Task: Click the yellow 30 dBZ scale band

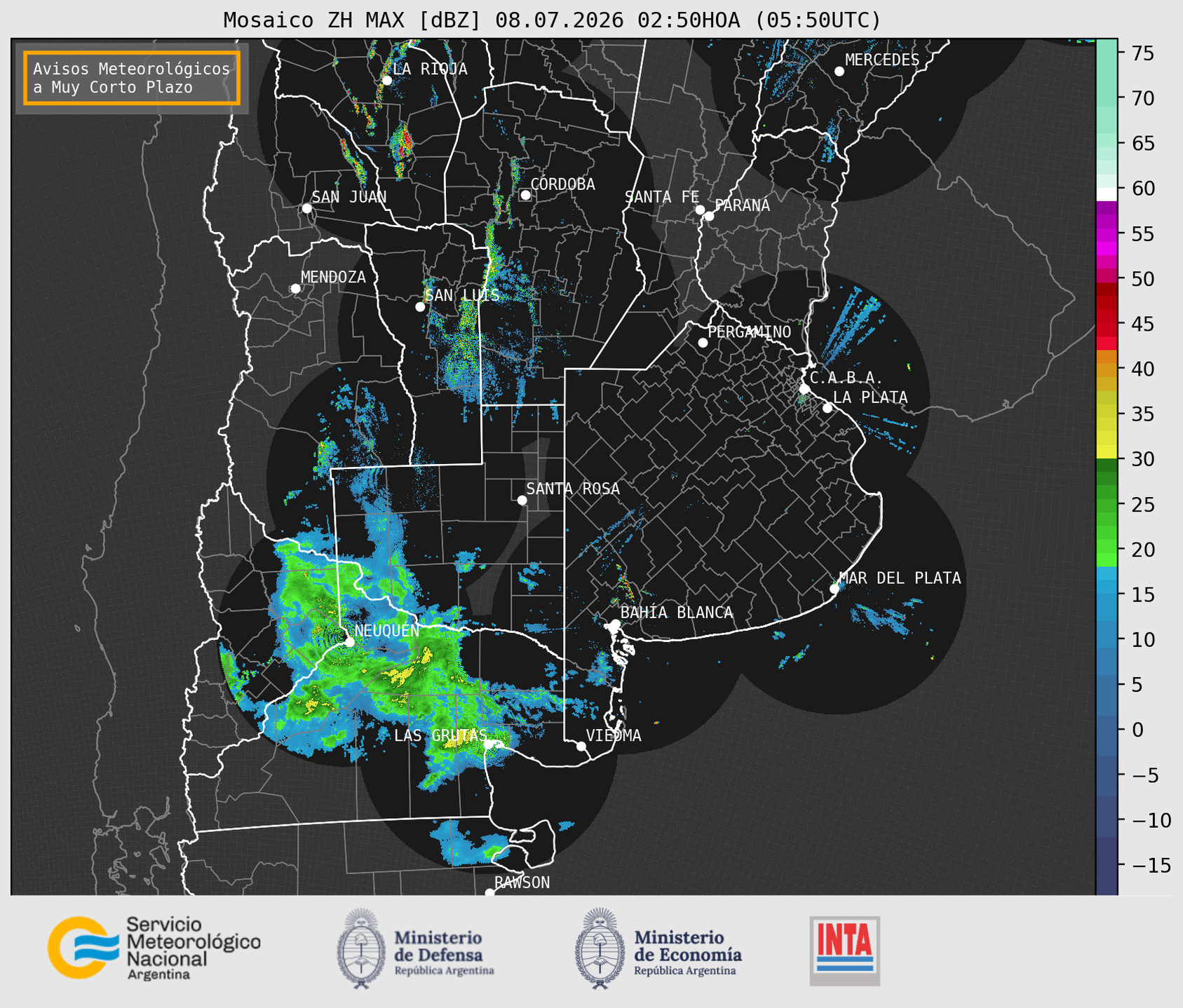Action: (x=1107, y=452)
